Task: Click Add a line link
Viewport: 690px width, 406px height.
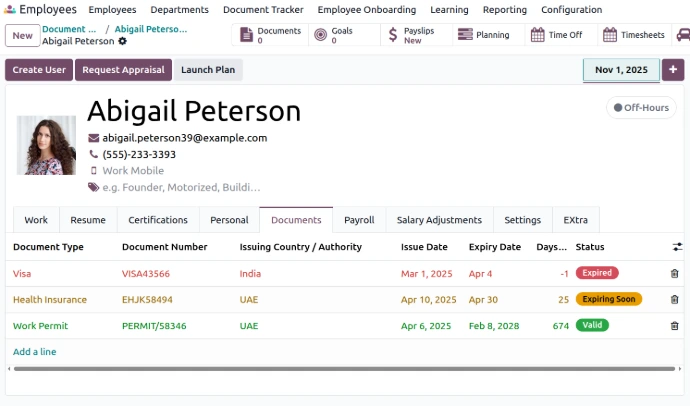Action: click(x=35, y=352)
